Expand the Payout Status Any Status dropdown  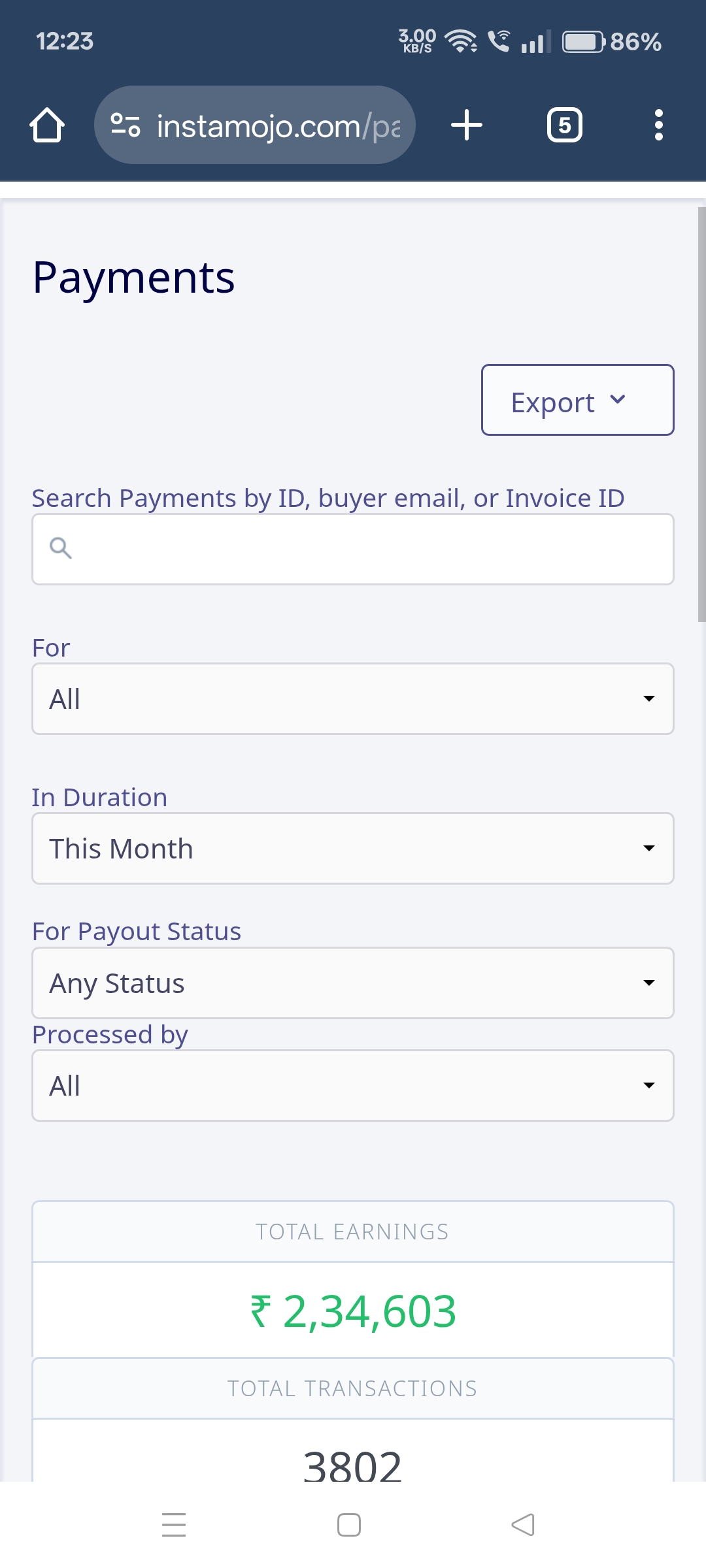[353, 983]
